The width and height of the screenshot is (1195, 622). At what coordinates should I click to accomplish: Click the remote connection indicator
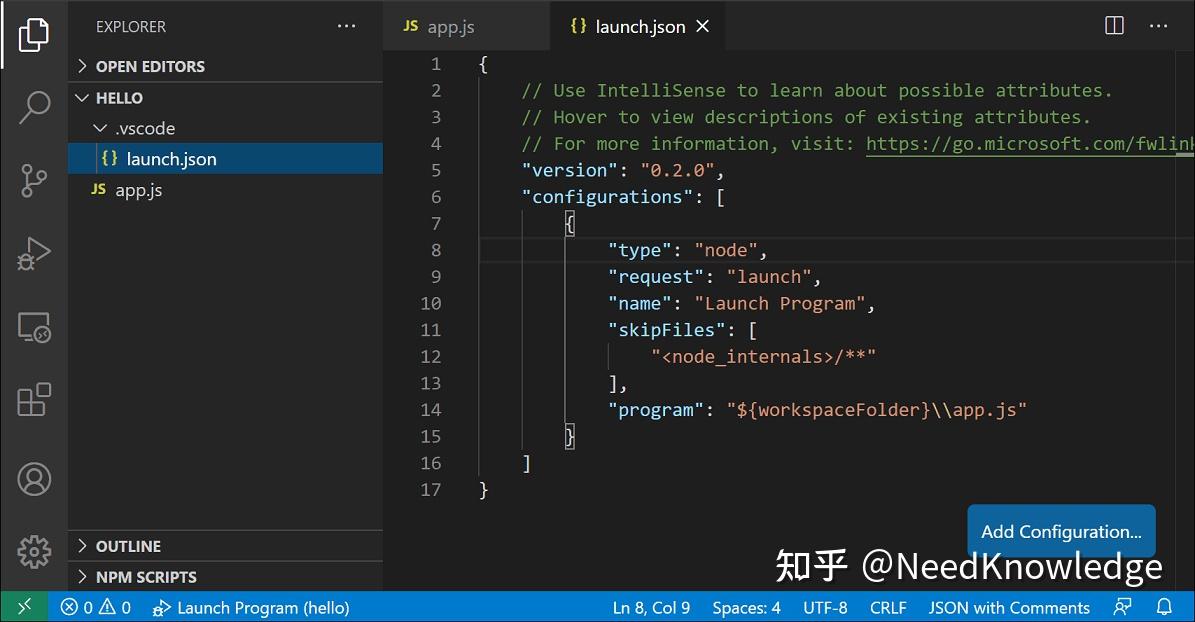point(25,607)
